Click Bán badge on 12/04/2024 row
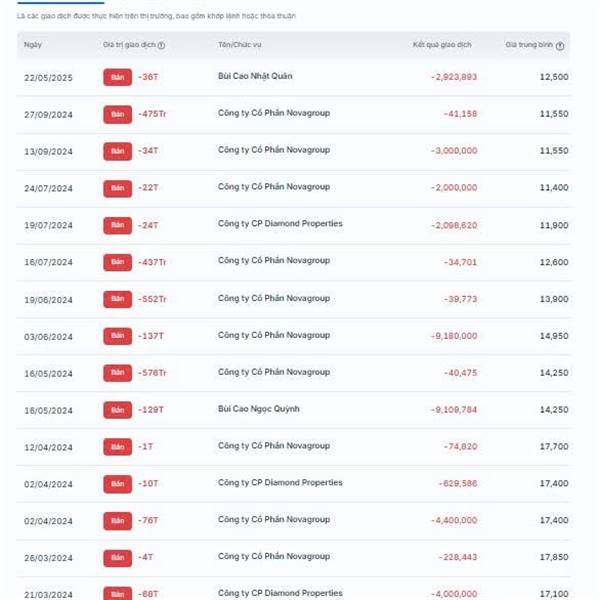600x600 pixels. [x=117, y=447]
